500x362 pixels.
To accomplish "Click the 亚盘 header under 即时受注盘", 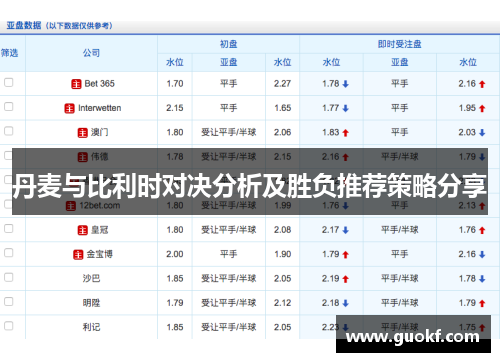I will (400, 62).
